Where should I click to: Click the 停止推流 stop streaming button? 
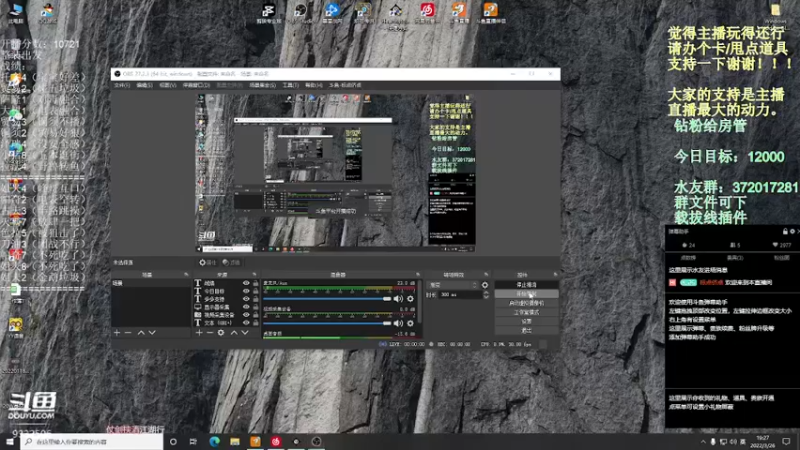coord(526,285)
